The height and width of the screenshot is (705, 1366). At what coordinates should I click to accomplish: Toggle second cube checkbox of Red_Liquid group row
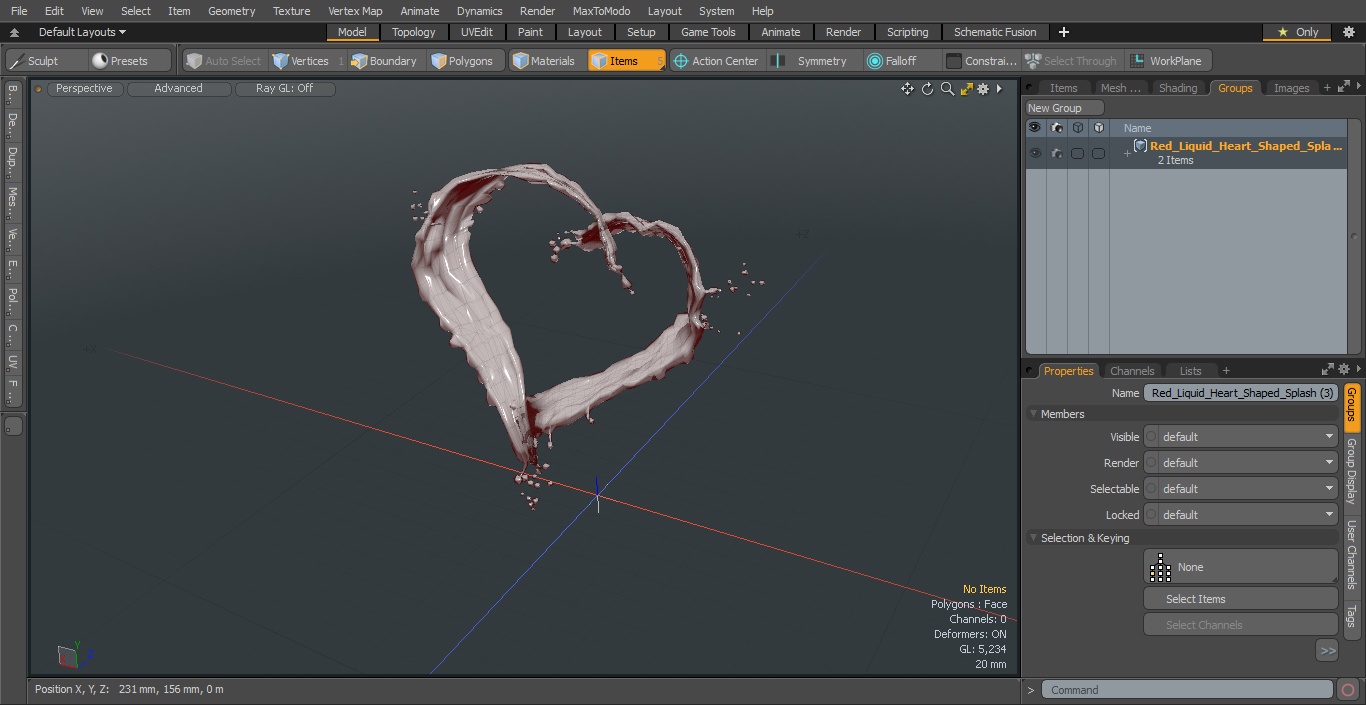[1098, 153]
